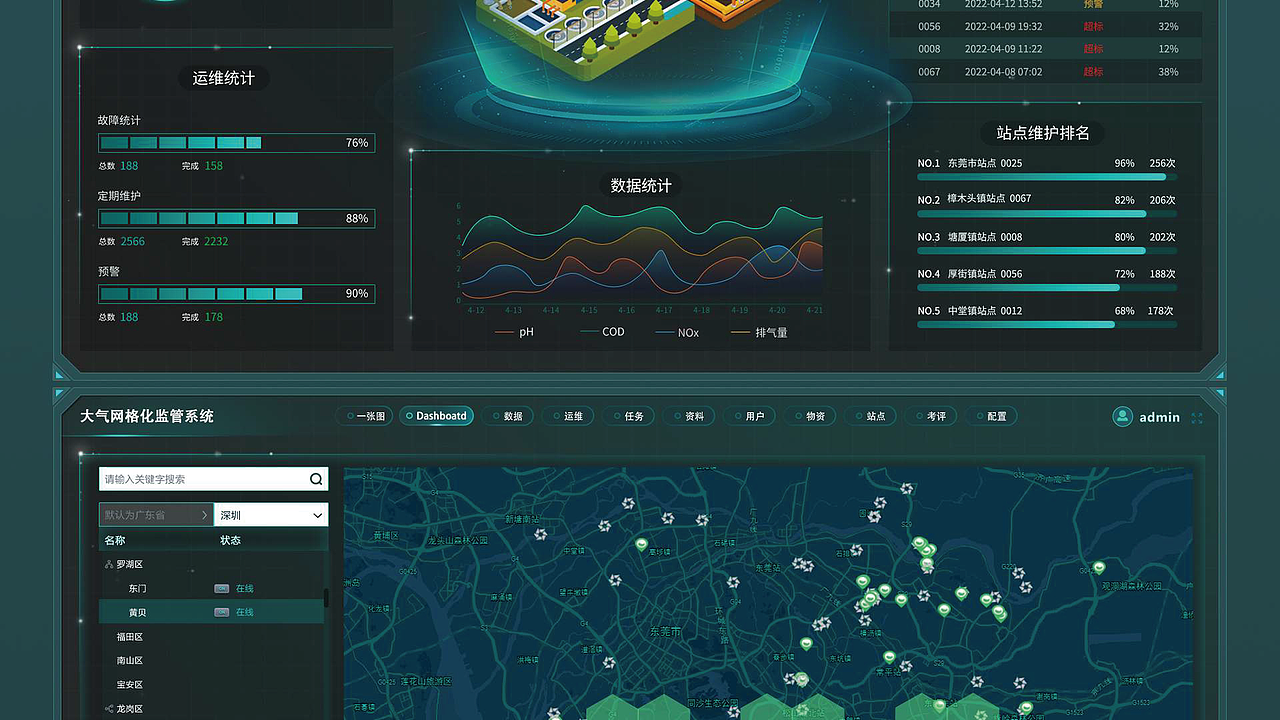Switch to the 一张图 tab
Viewport: 1280px width, 720px height.
tap(365, 416)
